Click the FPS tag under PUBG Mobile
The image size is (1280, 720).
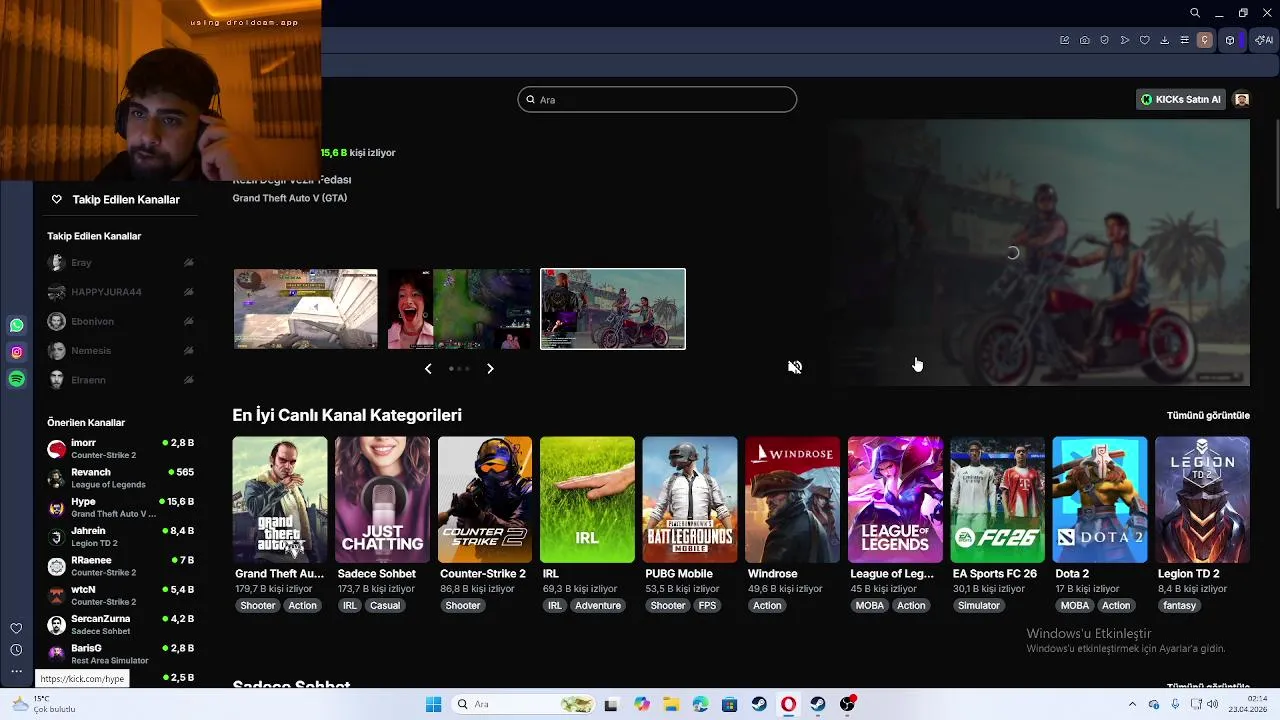click(708, 605)
